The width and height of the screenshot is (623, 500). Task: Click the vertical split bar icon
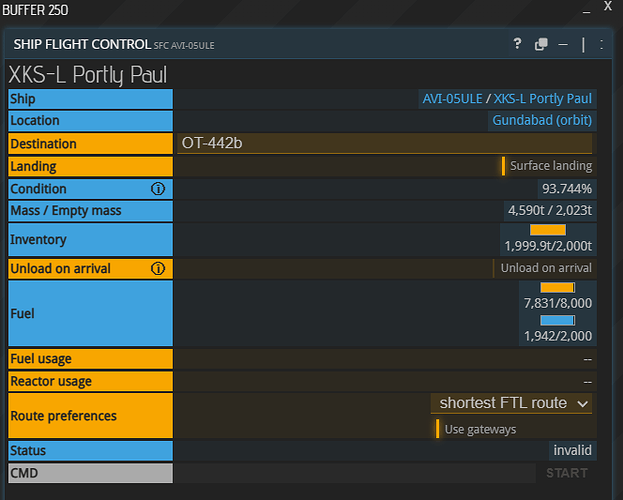[583, 45]
